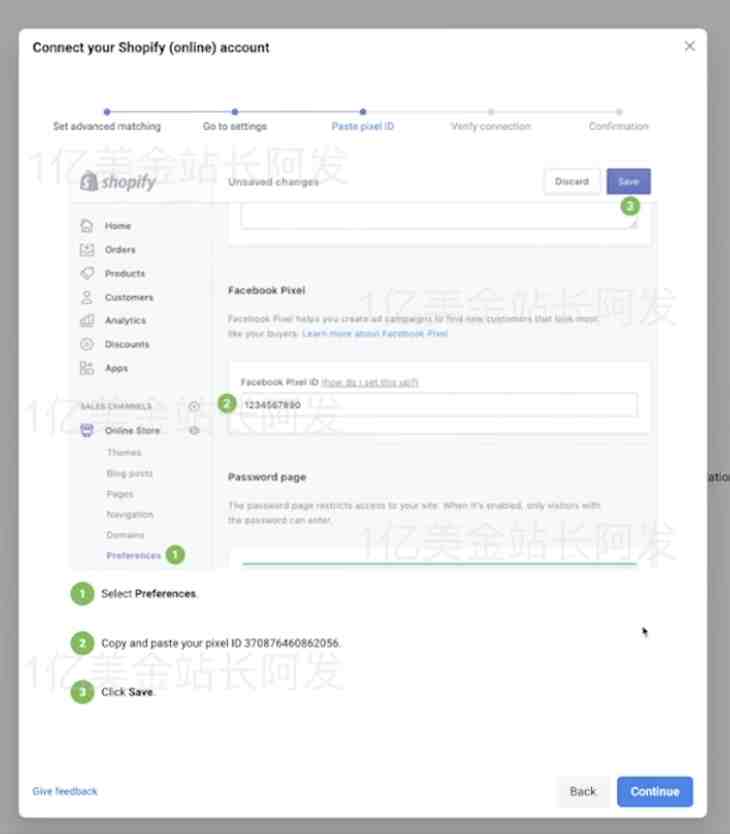Click Learn more about Facebook Pixel link
The width and height of the screenshot is (730, 834).
click(x=375, y=333)
